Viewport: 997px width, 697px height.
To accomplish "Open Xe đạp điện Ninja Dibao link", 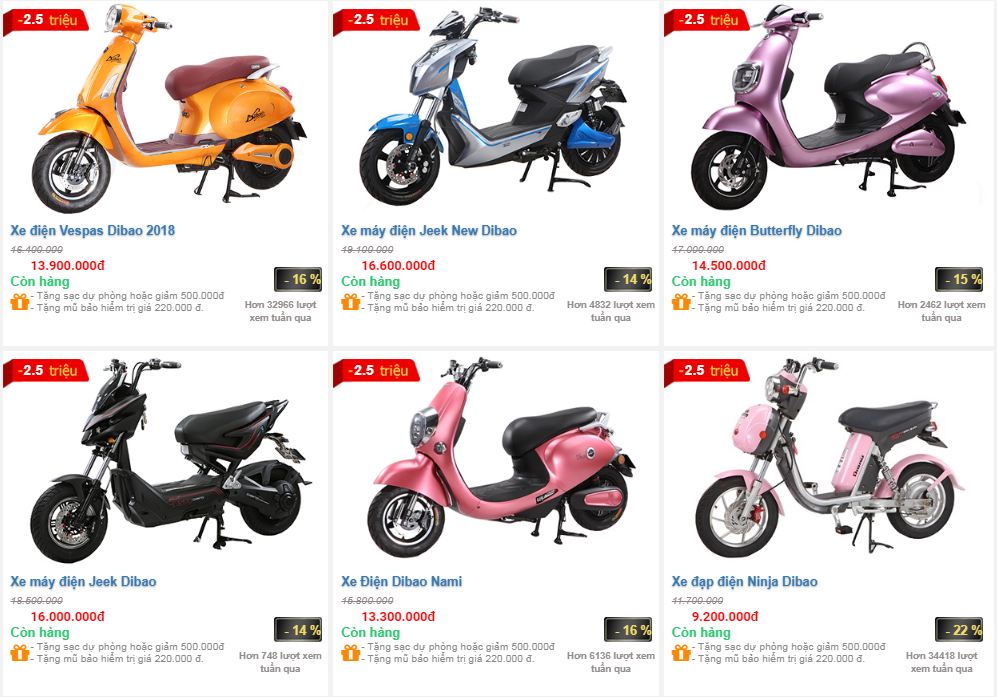I will [745, 581].
